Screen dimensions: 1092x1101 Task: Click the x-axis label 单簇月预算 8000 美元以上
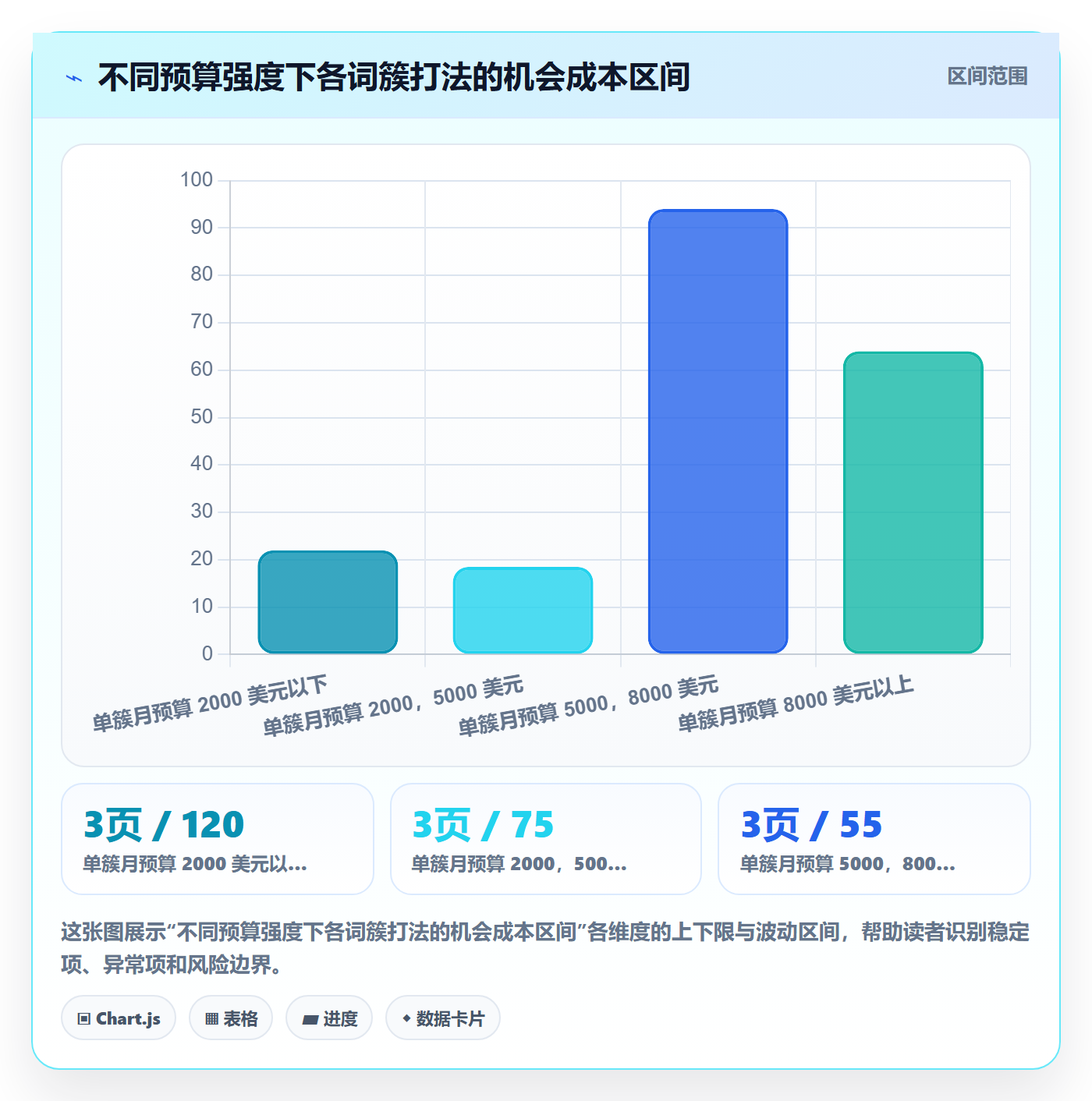click(x=796, y=704)
